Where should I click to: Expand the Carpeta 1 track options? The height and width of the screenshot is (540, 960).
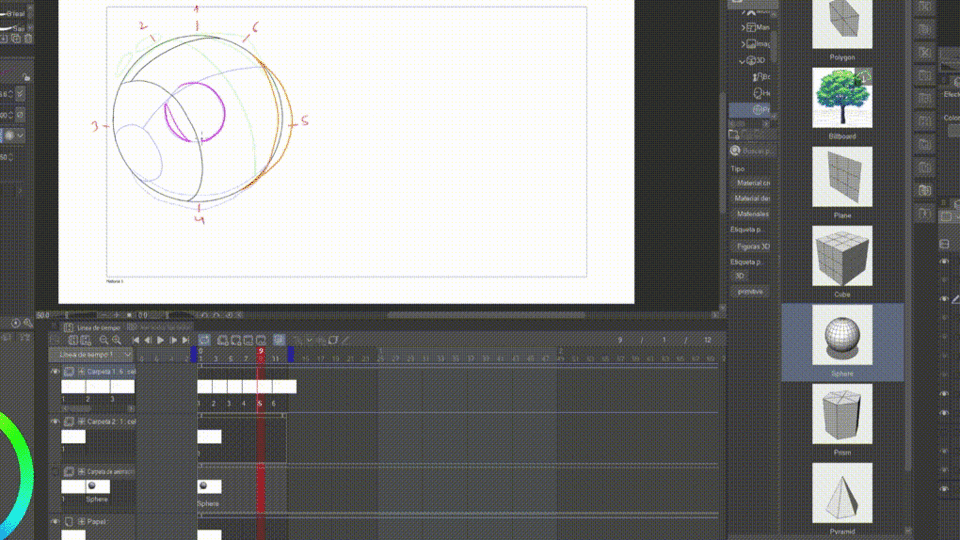pyautogui.click(x=82, y=371)
